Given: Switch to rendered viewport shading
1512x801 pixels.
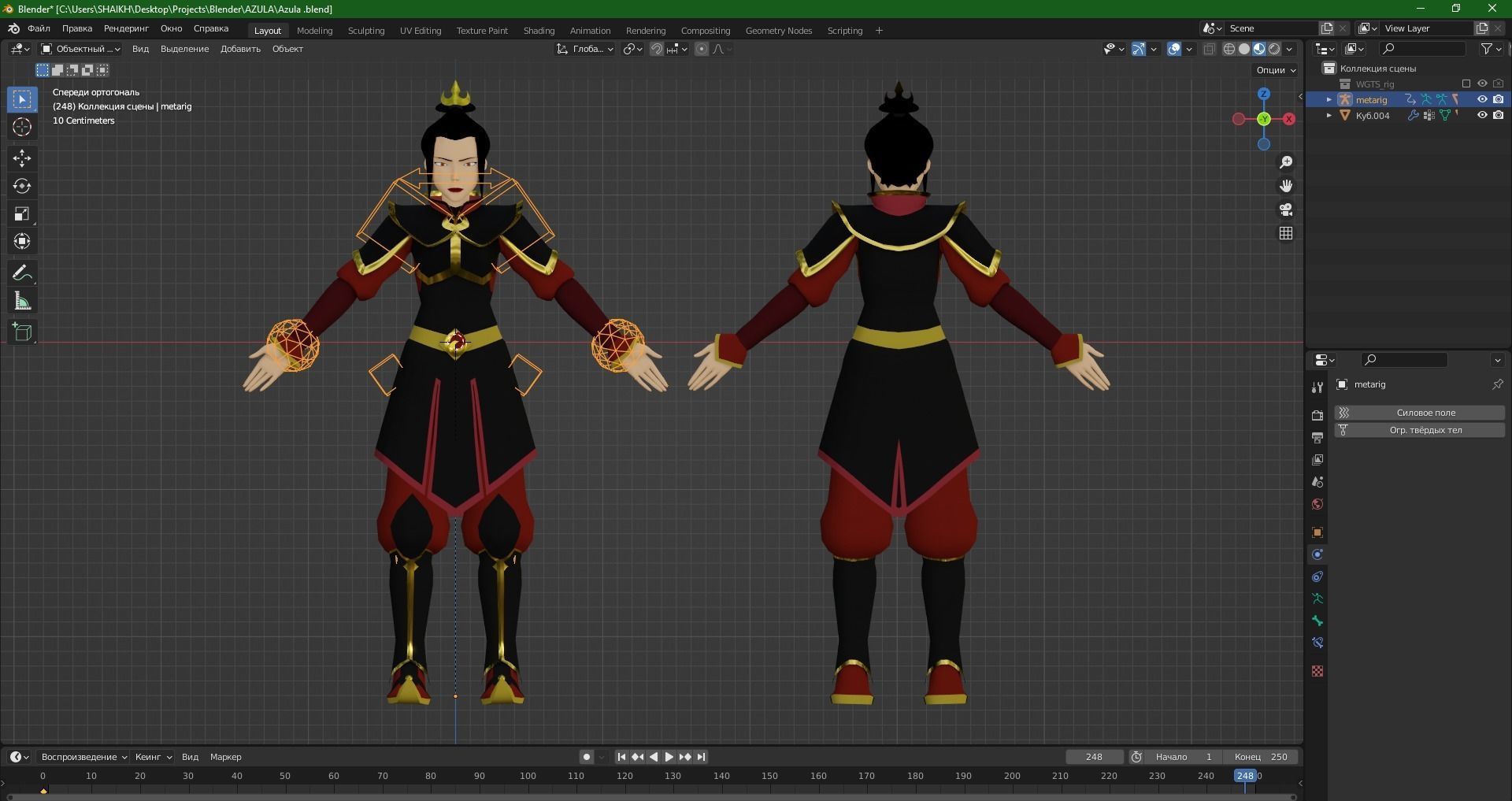Looking at the screenshot, I should tap(1274, 49).
